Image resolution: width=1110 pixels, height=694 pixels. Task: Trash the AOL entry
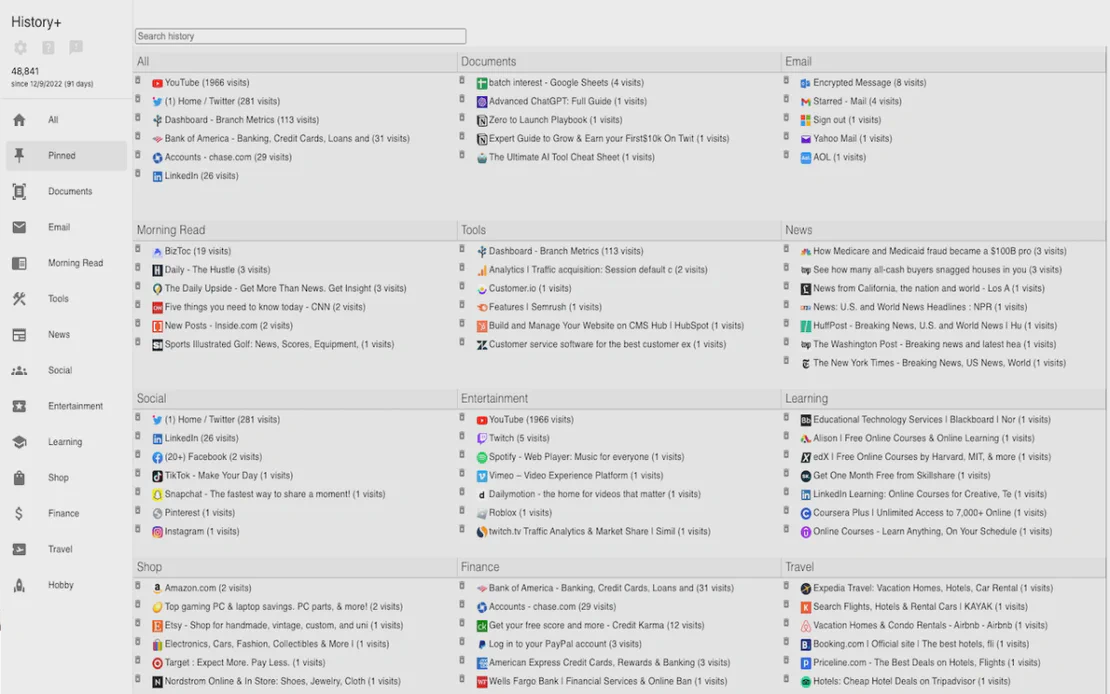click(x=786, y=155)
